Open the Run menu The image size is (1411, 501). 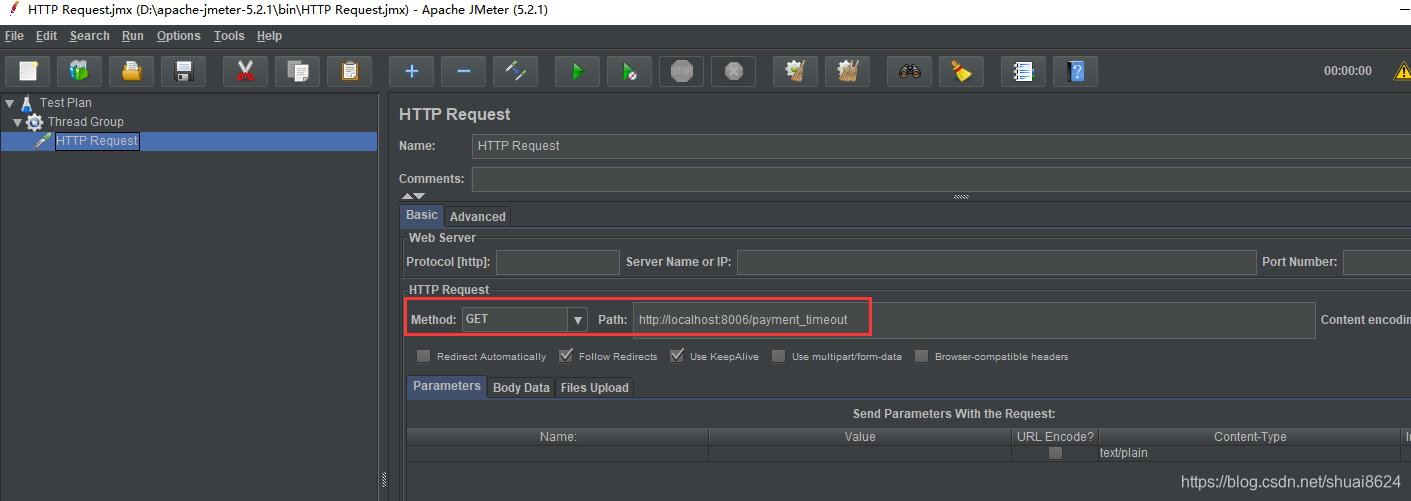(x=133, y=36)
